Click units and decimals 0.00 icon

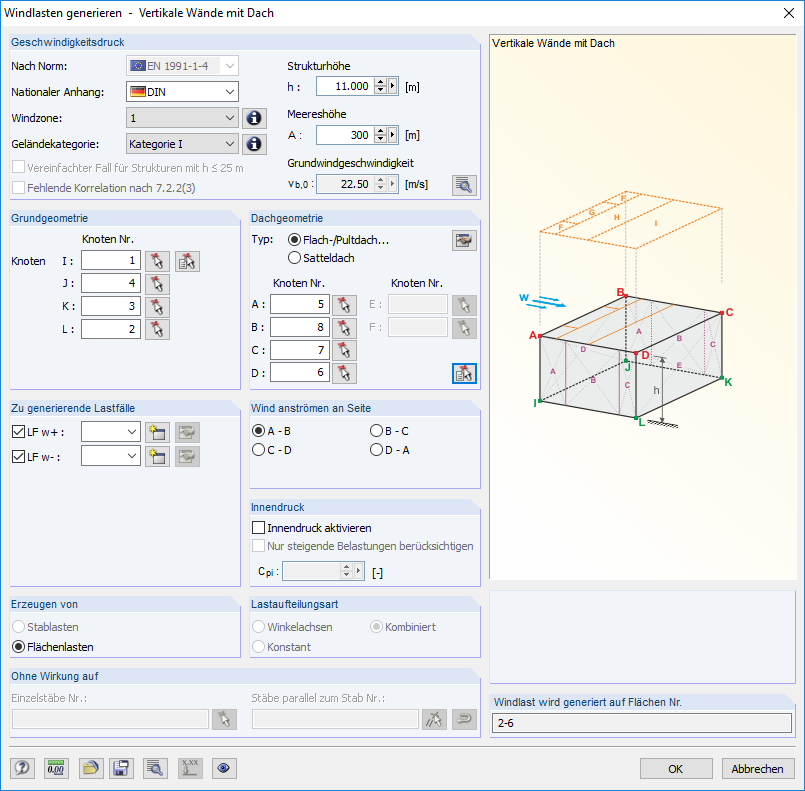56,768
